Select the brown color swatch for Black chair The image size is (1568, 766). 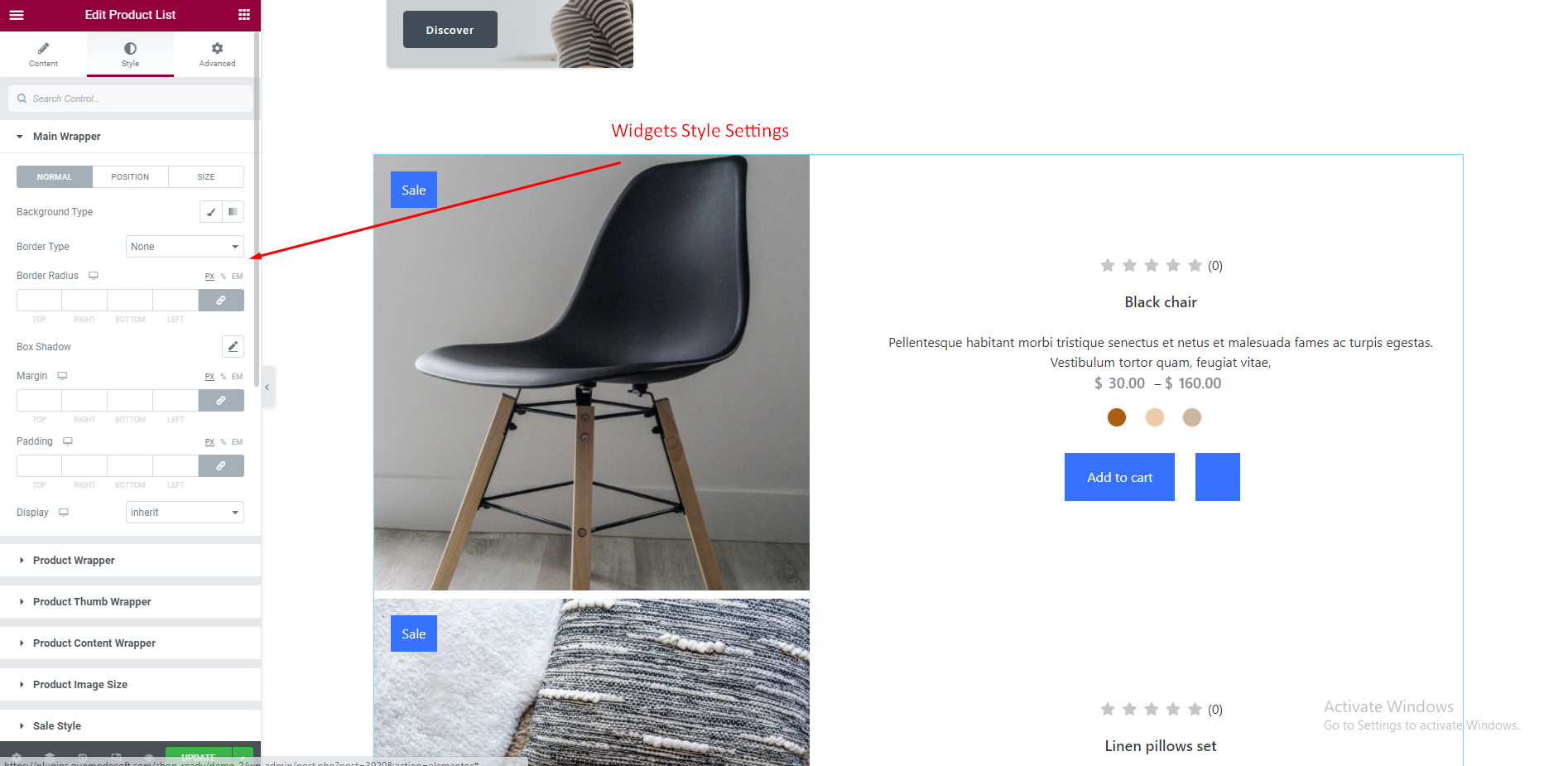tap(1117, 417)
